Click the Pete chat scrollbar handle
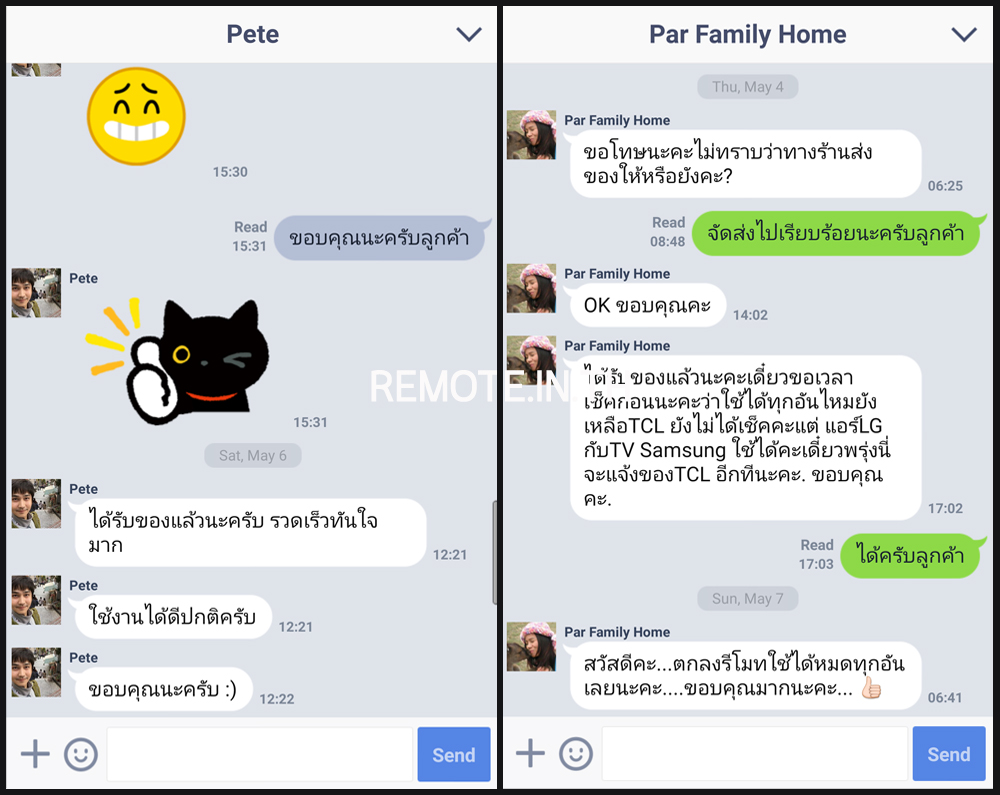 [x=494, y=552]
